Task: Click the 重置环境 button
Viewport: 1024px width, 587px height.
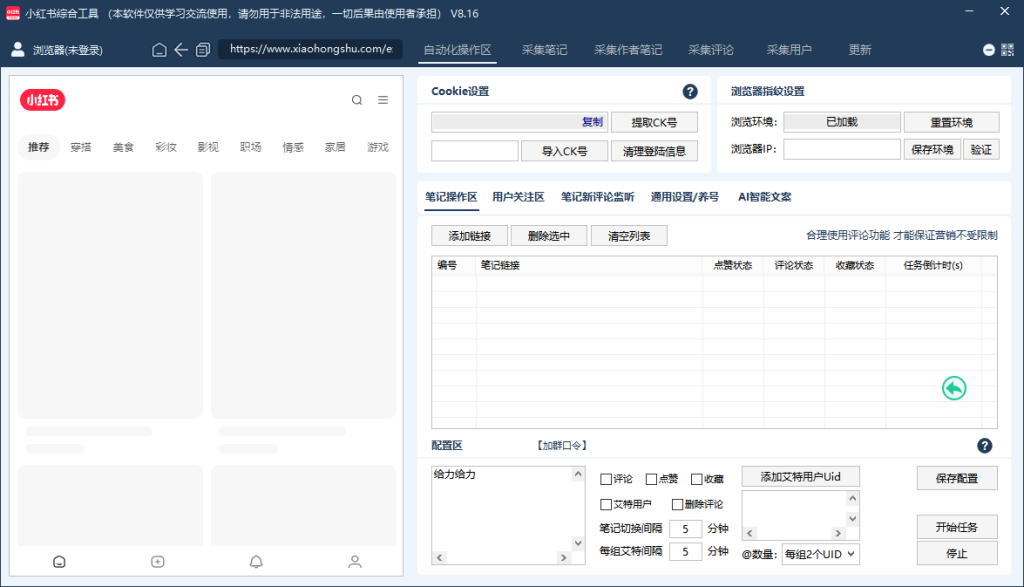Action: [952, 122]
